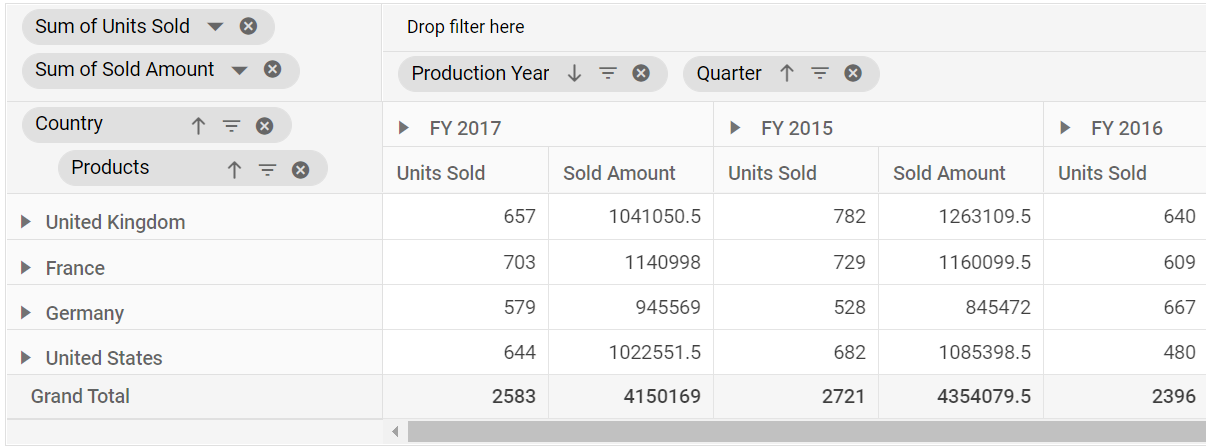1206x448 pixels.
Task: Click Units Sold header under FY 2015
Action: tap(796, 172)
